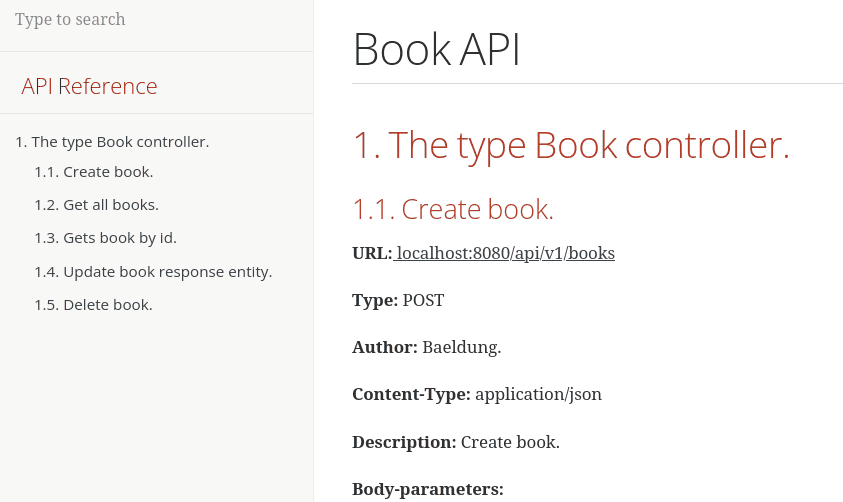Click the 'Book API' page title
Image resolution: width=843 pixels, height=502 pixels.
[x=437, y=50]
